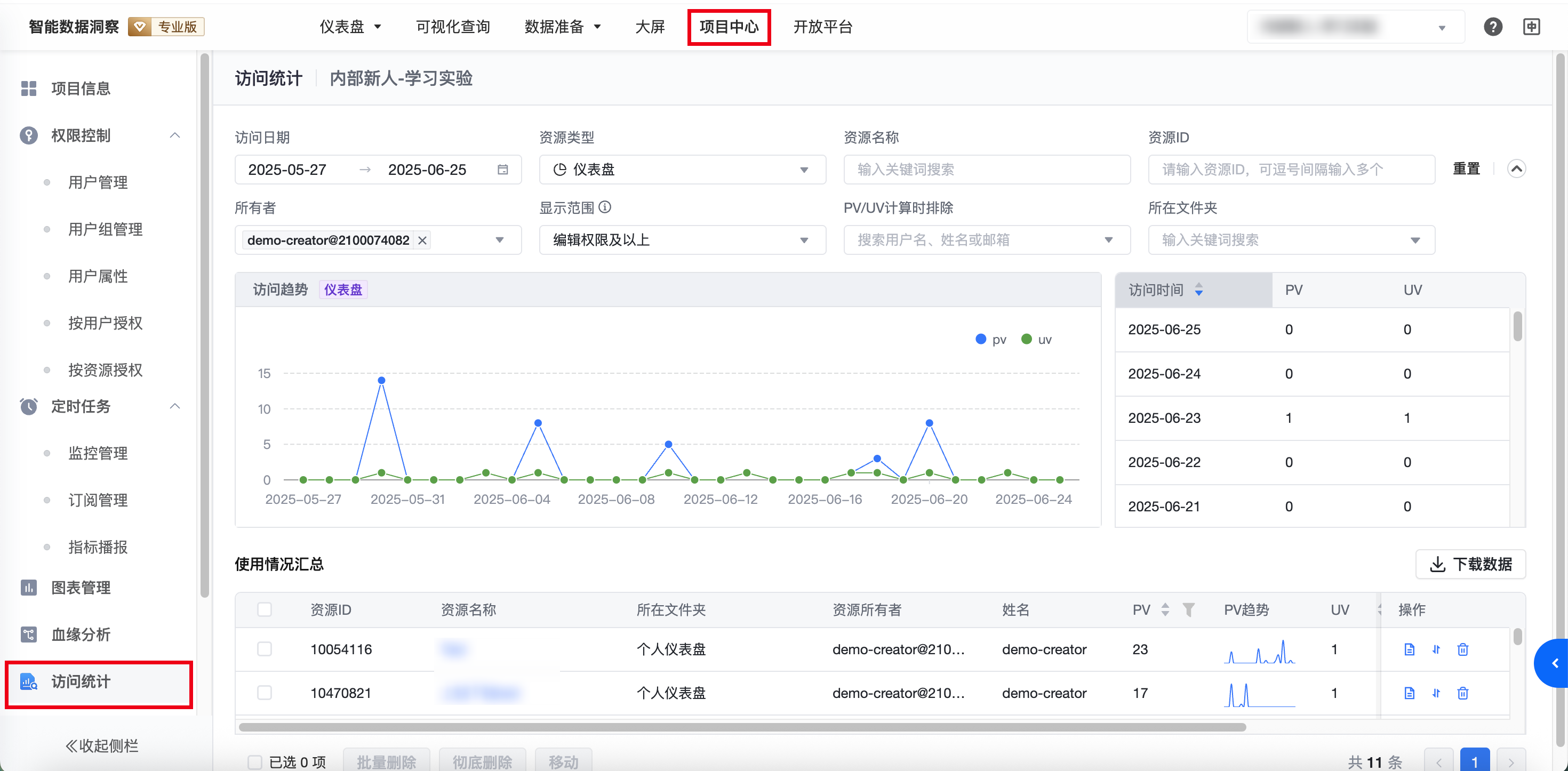Open 用户管理 in sidebar
The height and width of the screenshot is (771, 1568).
[98, 182]
